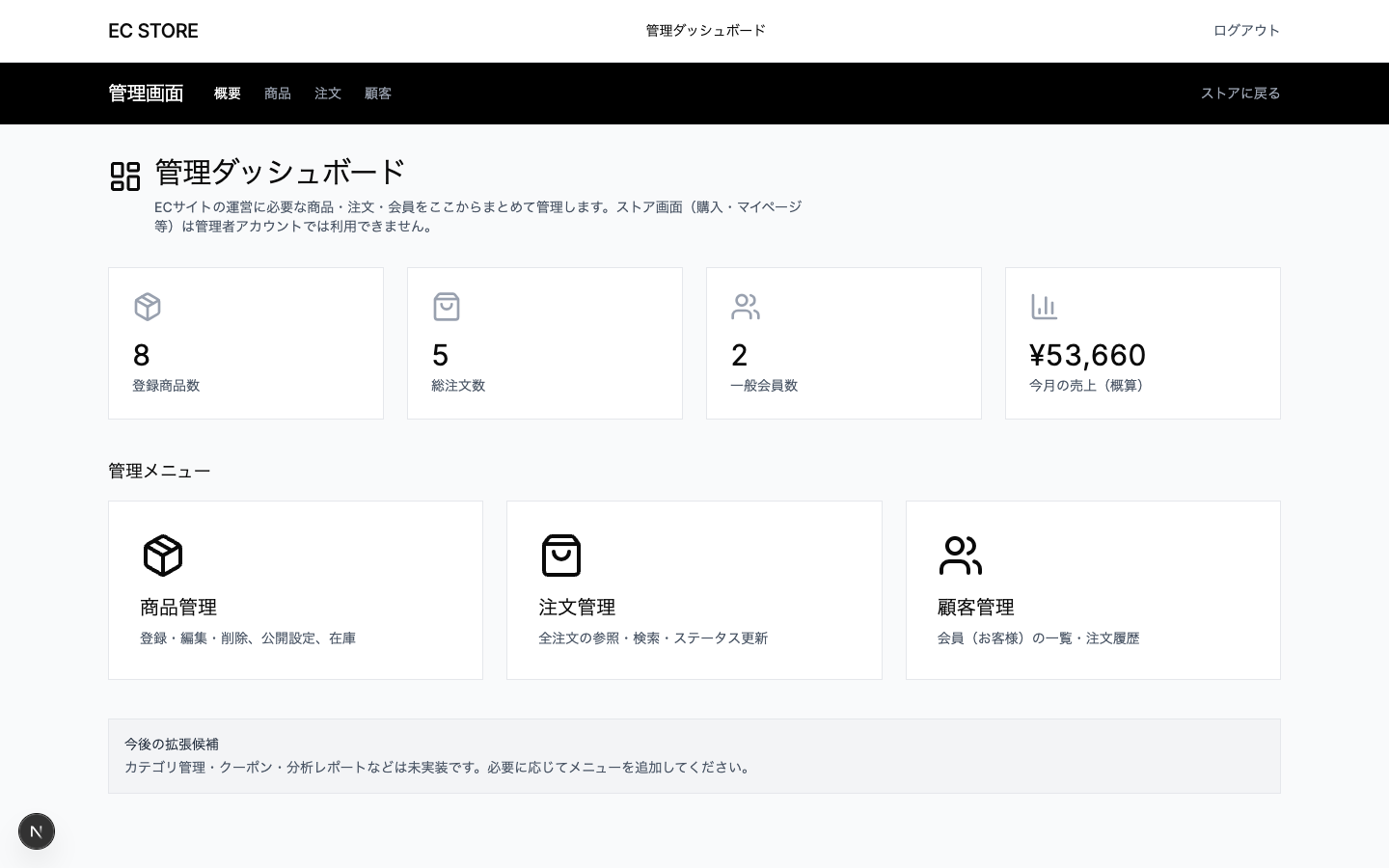The height and width of the screenshot is (868, 1389).
Task: Click the shopping bag icon above 総注文数
Action: [x=447, y=307]
